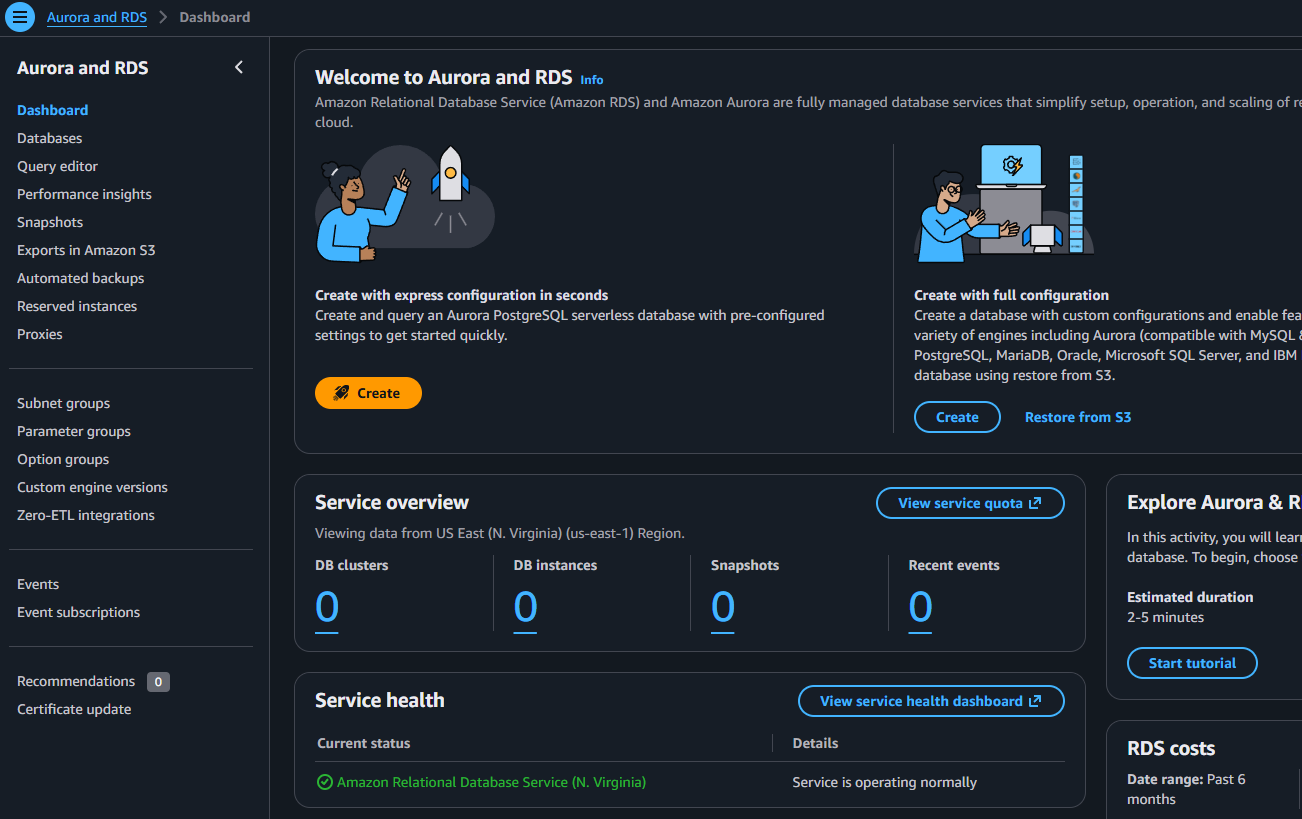Click View service health dashboard button
This screenshot has height=819, width=1302.
(x=931, y=701)
